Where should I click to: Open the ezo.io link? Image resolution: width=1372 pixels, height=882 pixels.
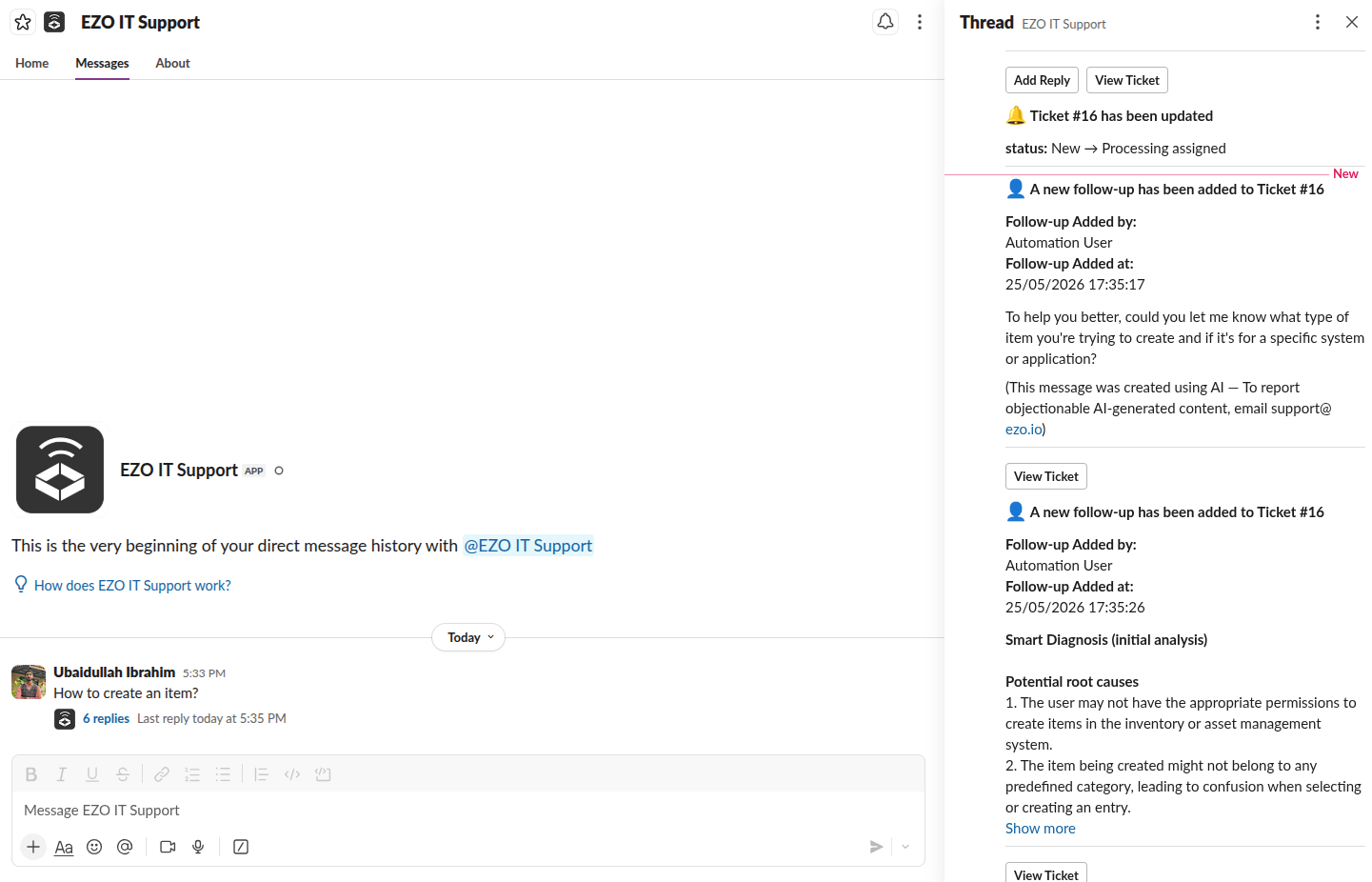pyautogui.click(x=1024, y=430)
